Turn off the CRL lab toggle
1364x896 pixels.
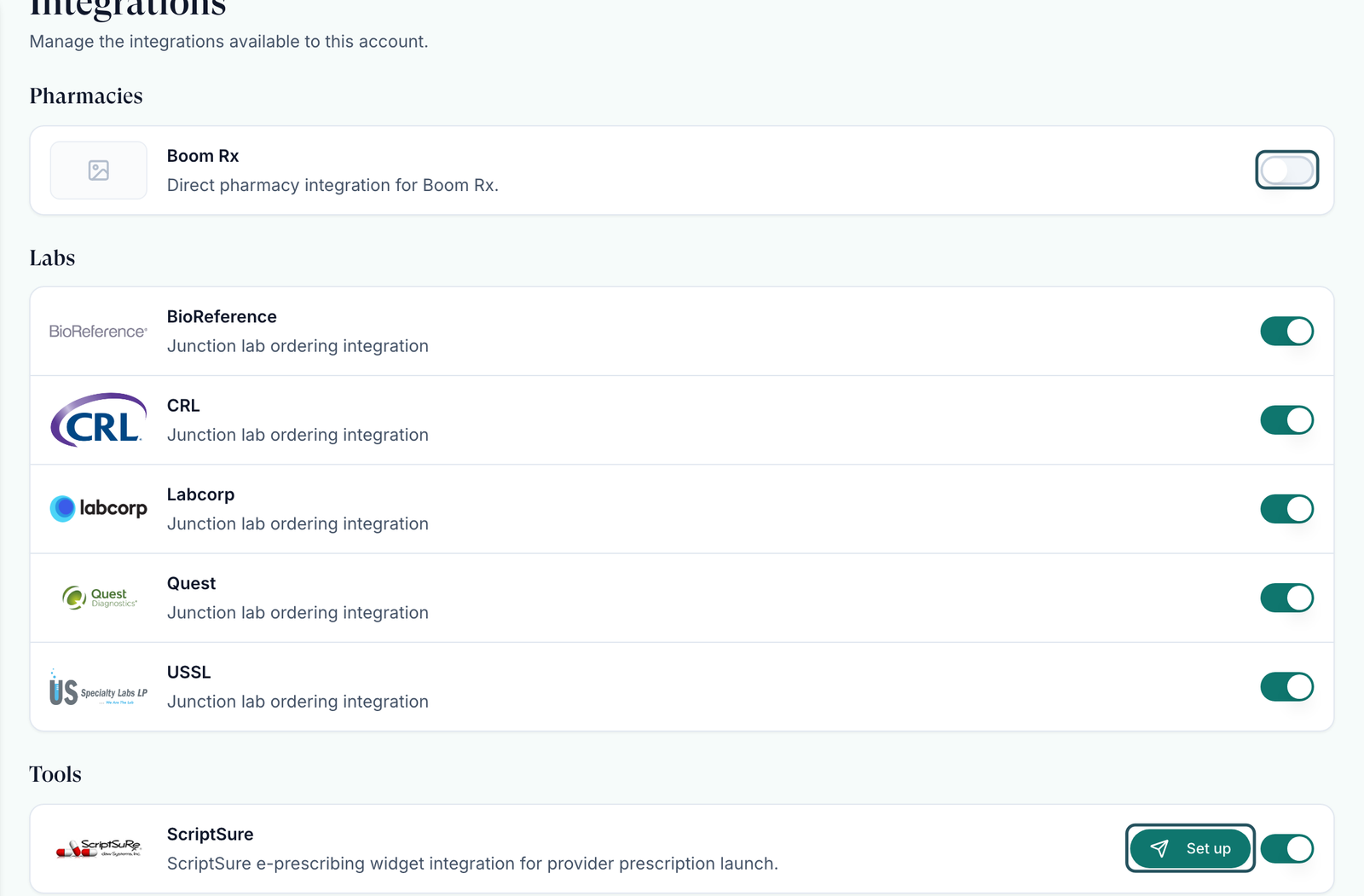1286,420
